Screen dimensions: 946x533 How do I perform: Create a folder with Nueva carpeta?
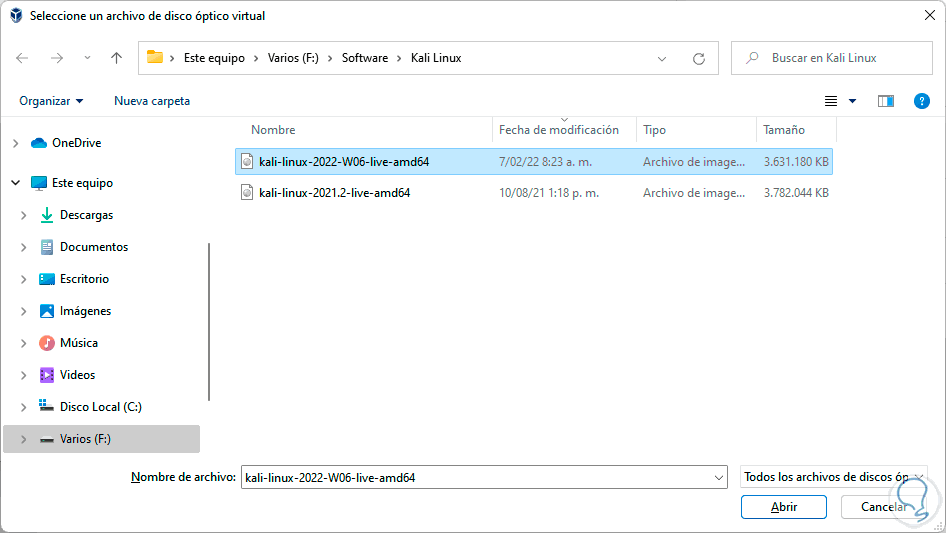tap(152, 101)
